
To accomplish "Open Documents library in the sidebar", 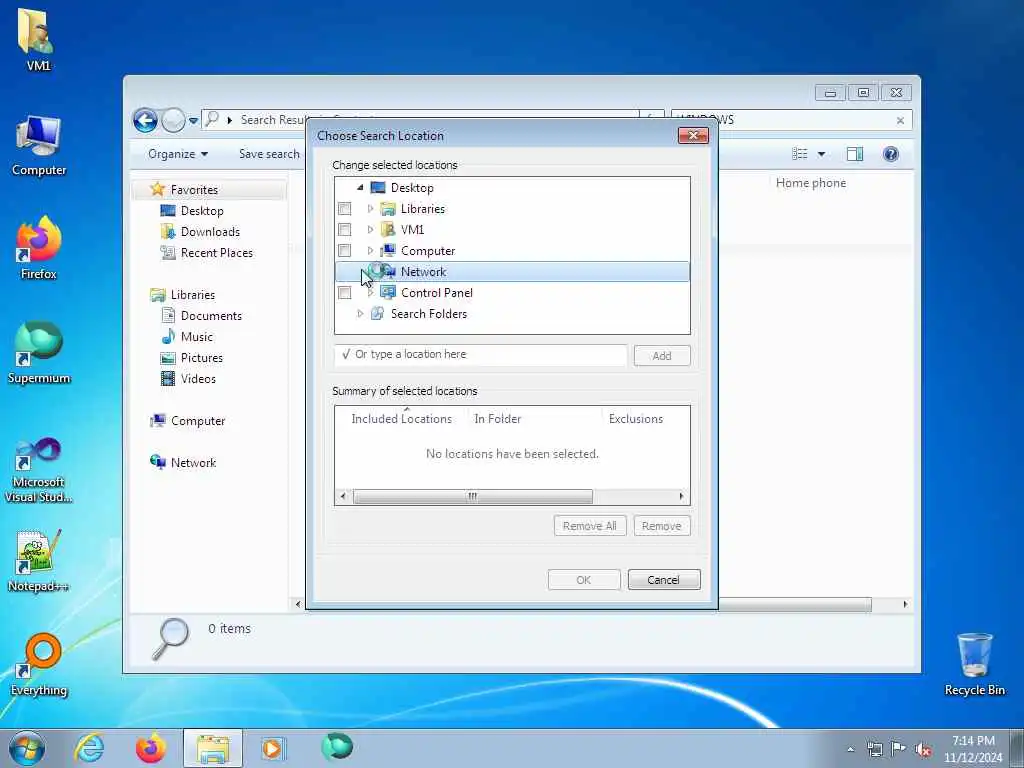I will coord(211,316).
